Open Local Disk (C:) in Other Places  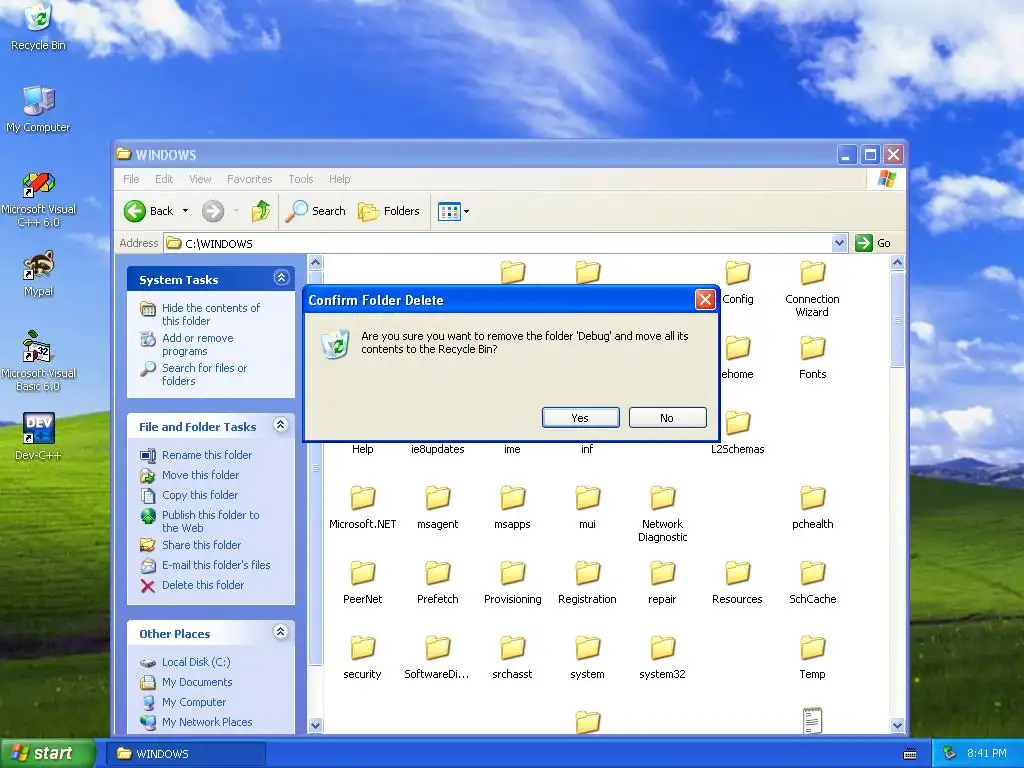(x=196, y=662)
